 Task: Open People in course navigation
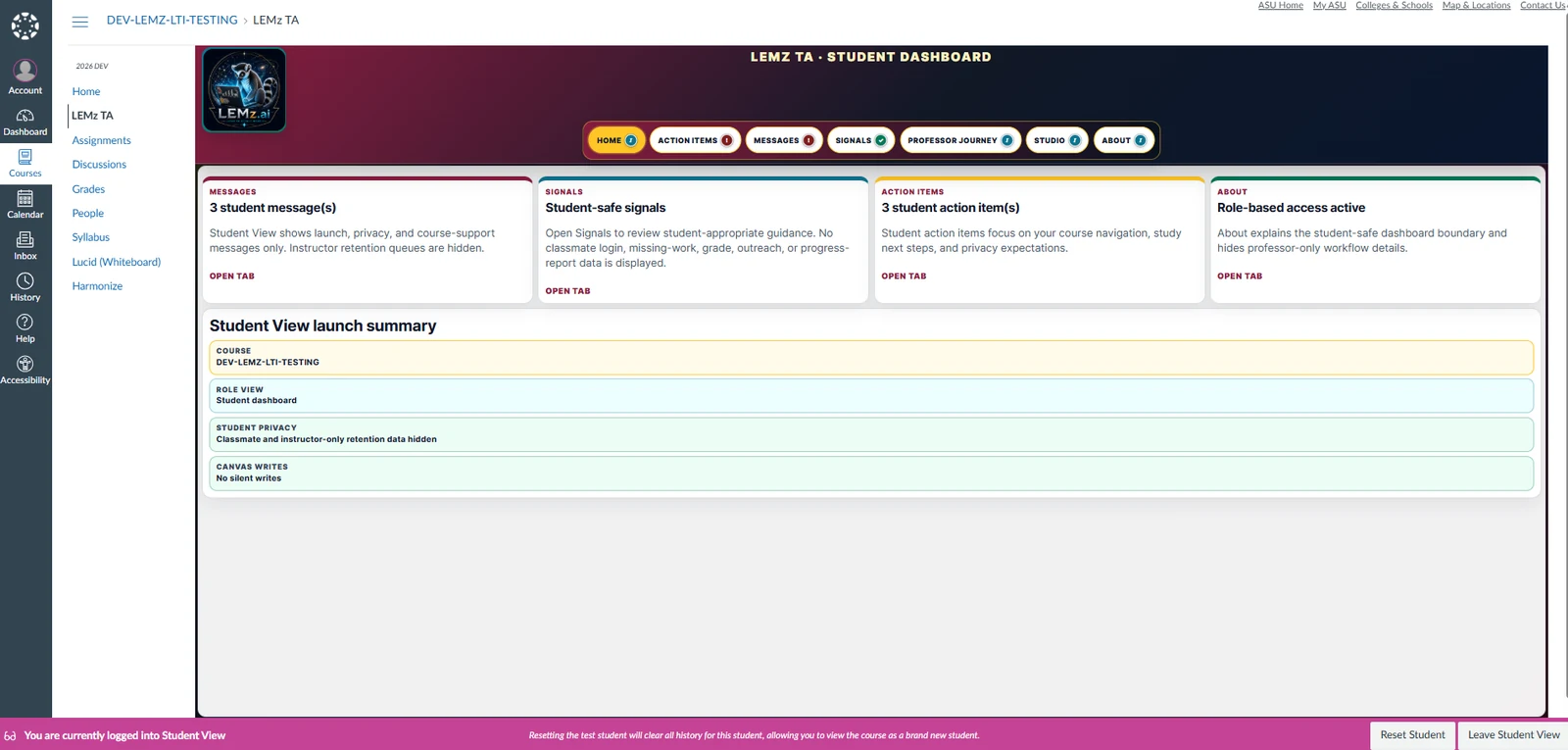[x=87, y=213]
